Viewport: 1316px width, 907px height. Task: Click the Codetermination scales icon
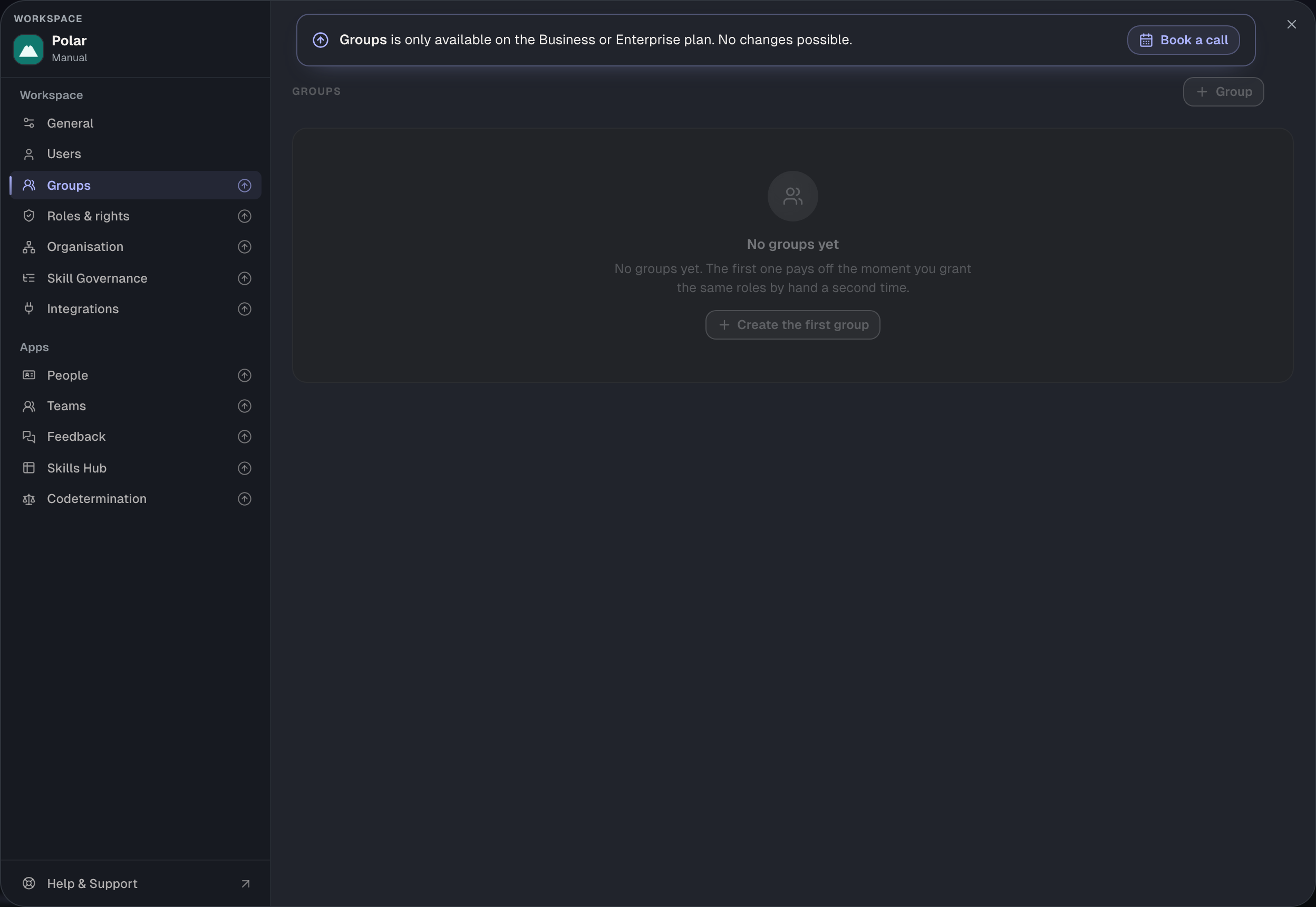[29, 499]
